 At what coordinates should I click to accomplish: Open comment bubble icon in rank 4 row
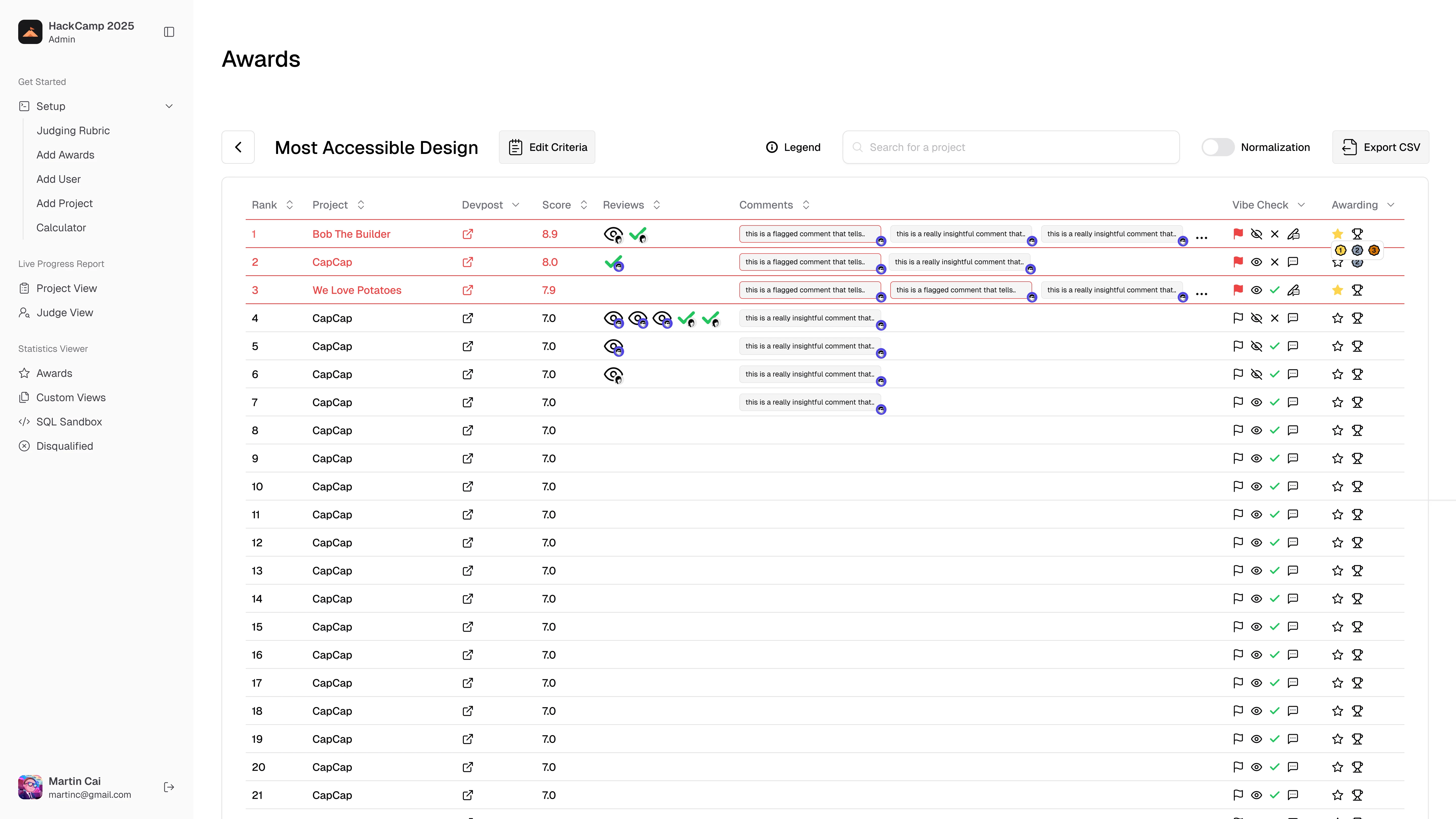click(1293, 318)
